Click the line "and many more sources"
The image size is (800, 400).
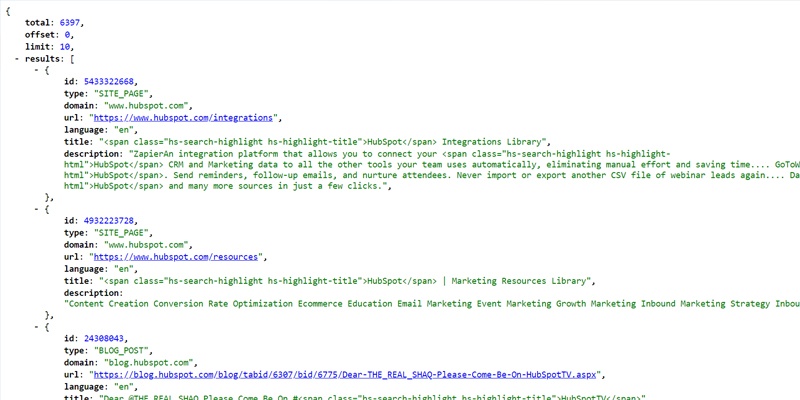[227, 186]
